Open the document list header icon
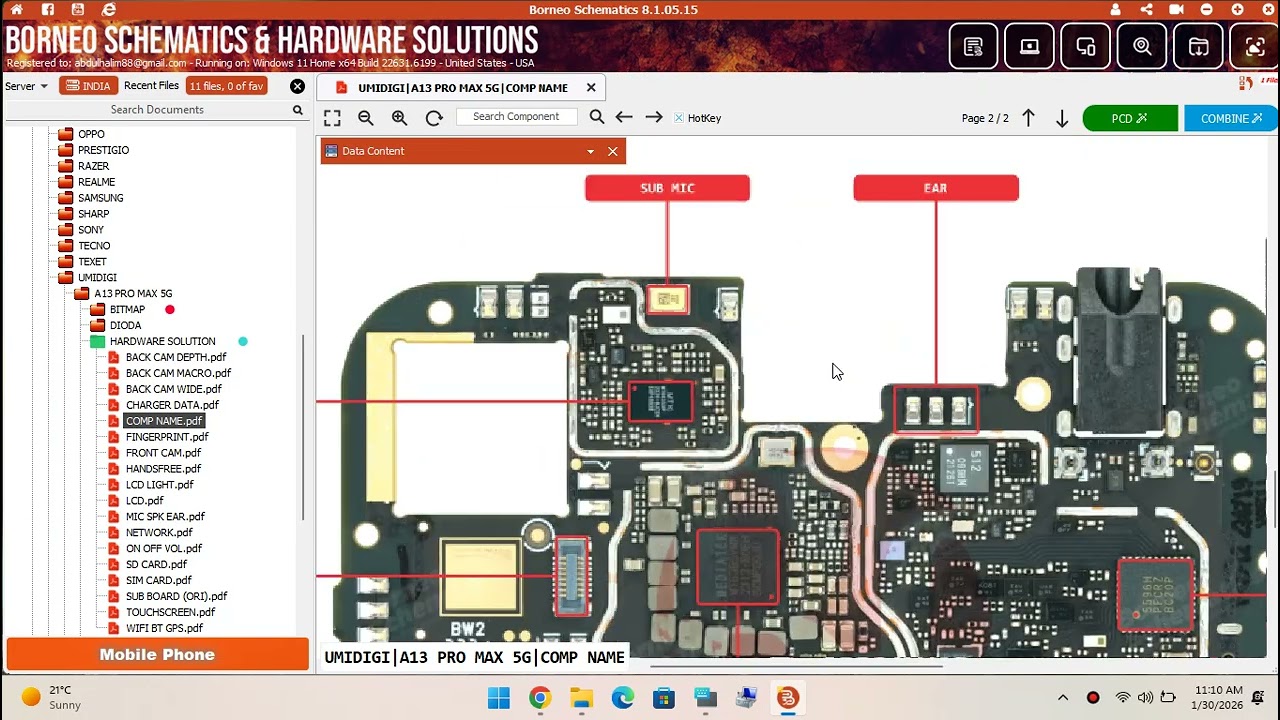The width and height of the screenshot is (1280, 720). (x=973, y=47)
